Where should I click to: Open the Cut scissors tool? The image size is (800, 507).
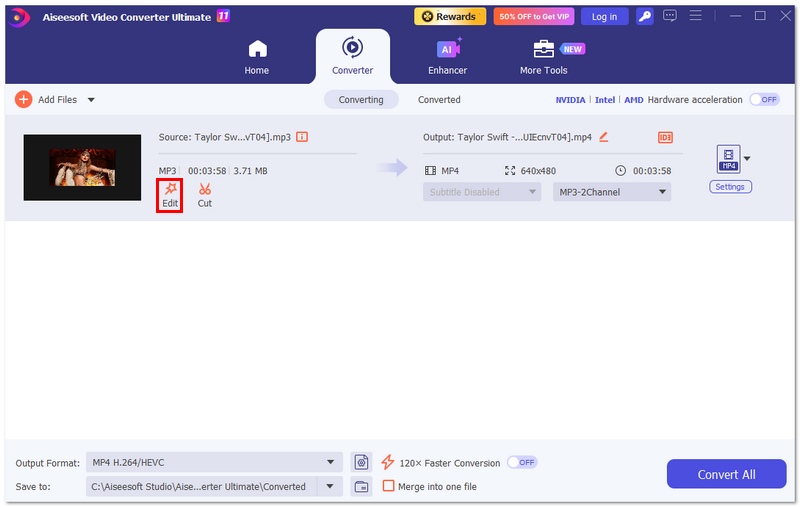[205, 195]
